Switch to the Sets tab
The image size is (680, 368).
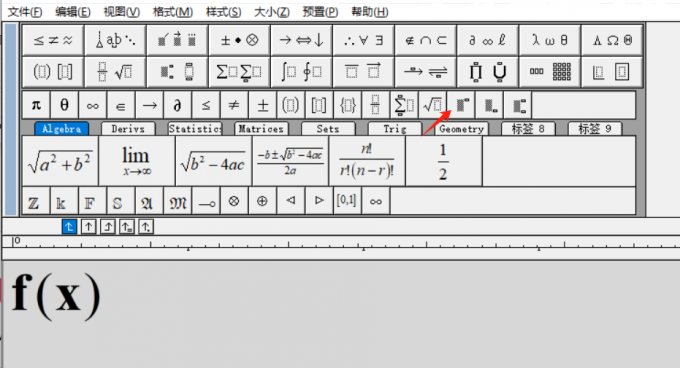coord(328,129)
